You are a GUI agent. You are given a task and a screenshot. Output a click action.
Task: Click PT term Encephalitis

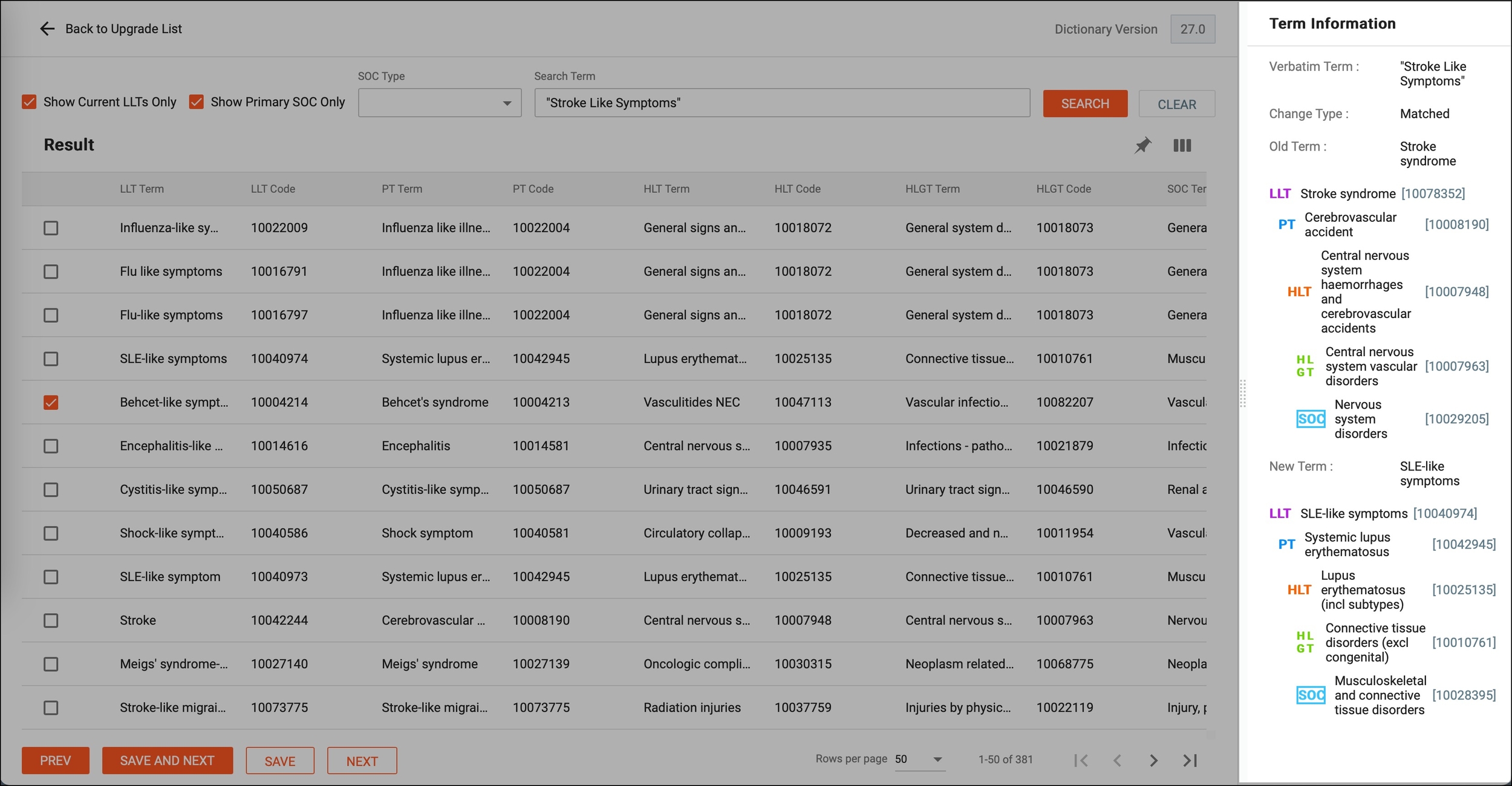(416, 446)
